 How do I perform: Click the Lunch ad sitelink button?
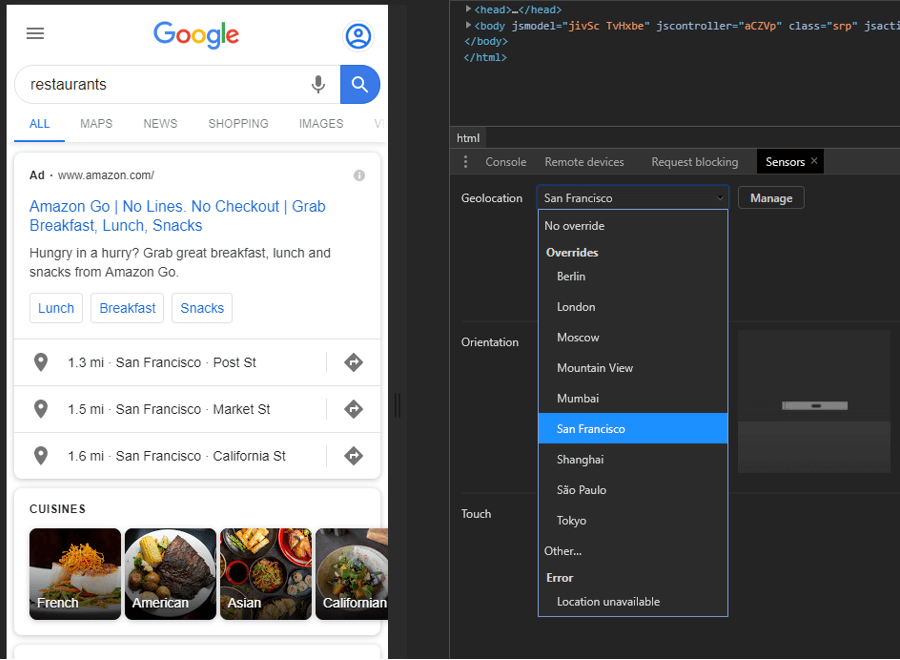click(x=56, y=308)
